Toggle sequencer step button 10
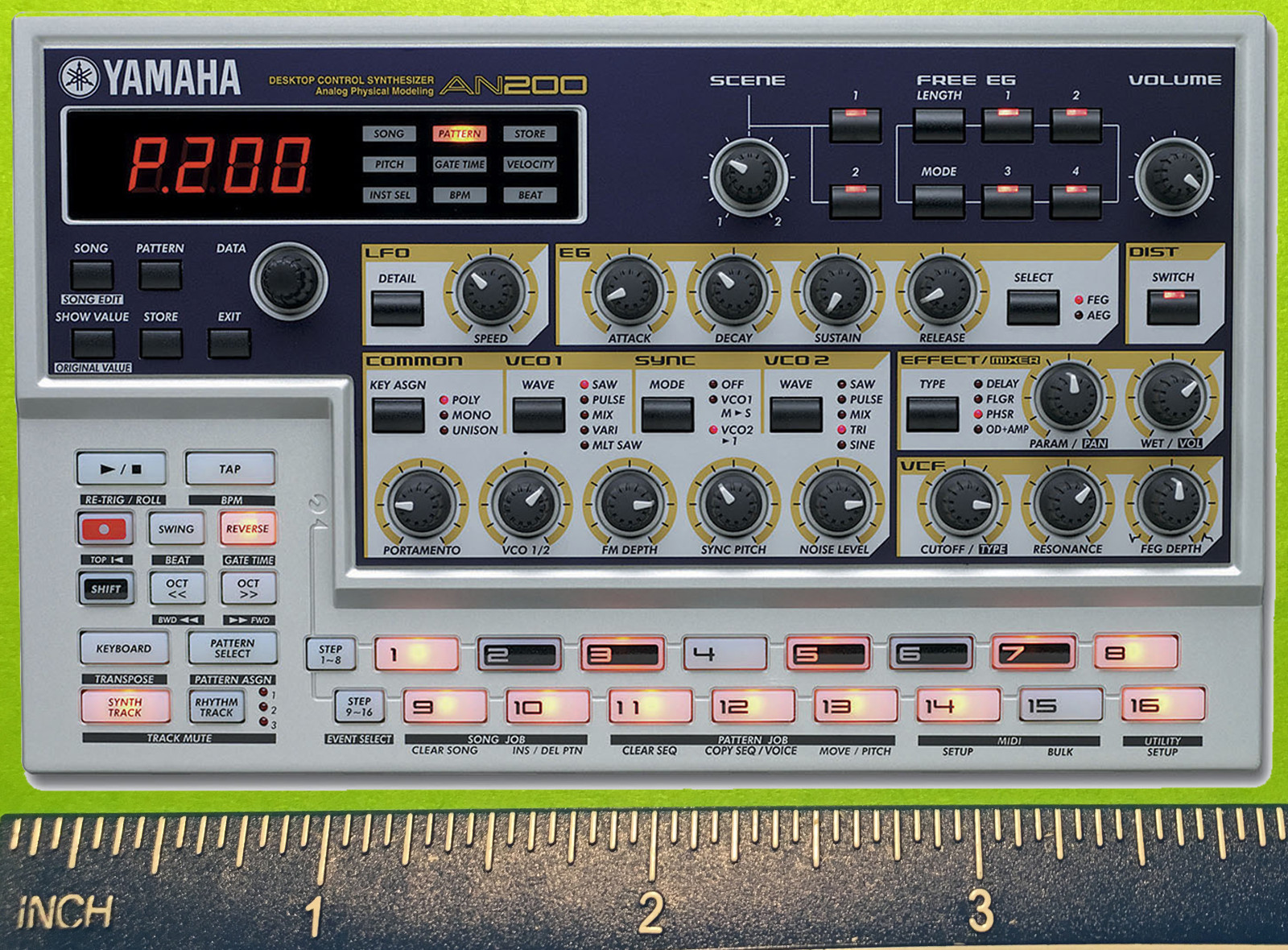This screenshot has height=950, width=1288. [547, 706]
